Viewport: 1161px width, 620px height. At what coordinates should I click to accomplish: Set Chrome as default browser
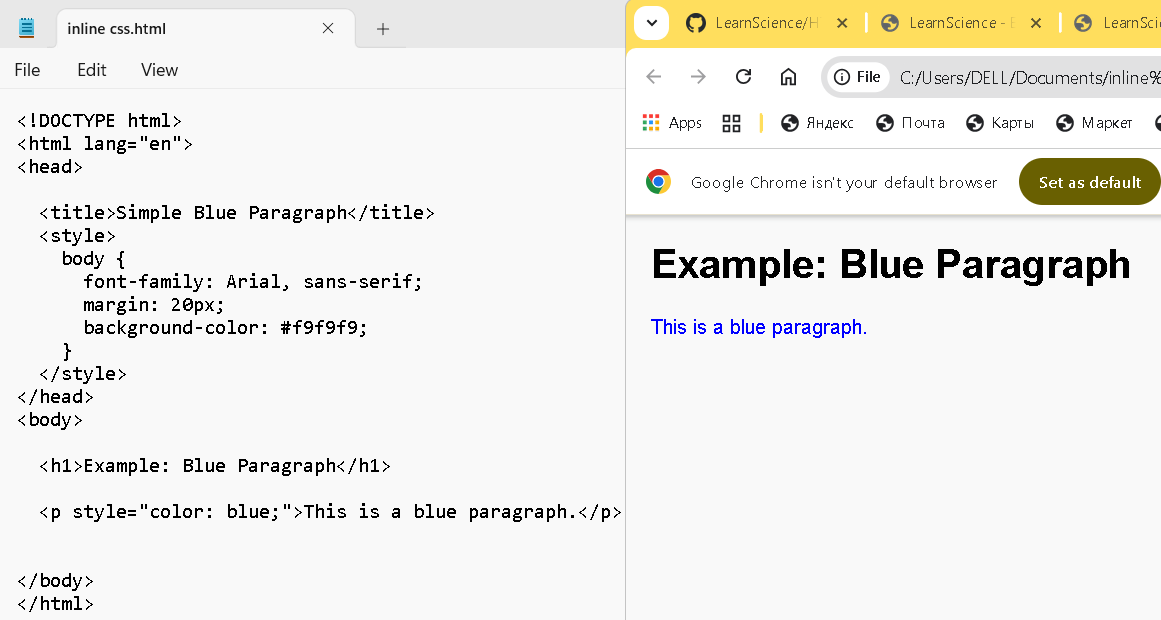(x=1089, y=182)
